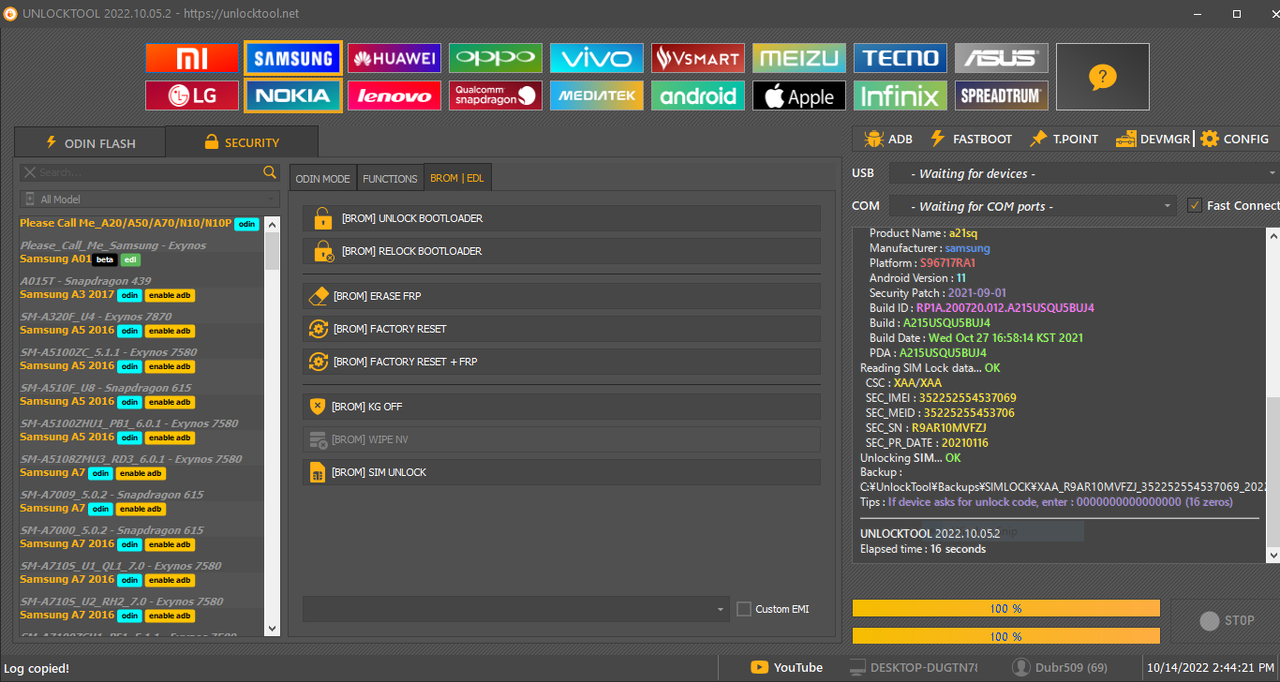The height and width of the screenshot is (682, 1280).
Task: Click the lower 100 % progress bar
Action: (1006, 636)
